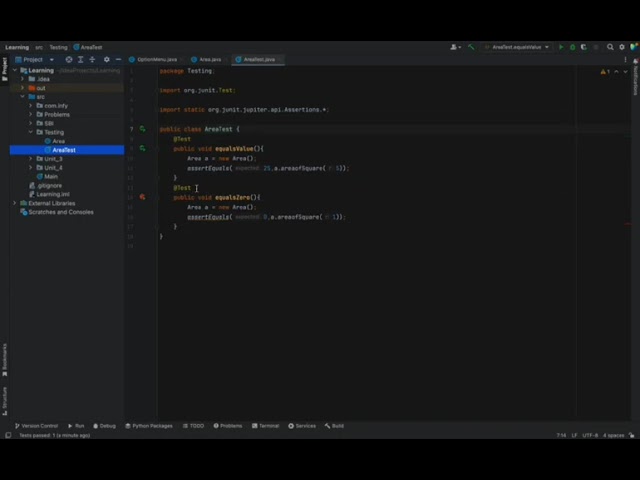This screenshot has width=640, height=480.
Task: Click Collapse All icon in Project panel
Action: (x=92, y=60)
